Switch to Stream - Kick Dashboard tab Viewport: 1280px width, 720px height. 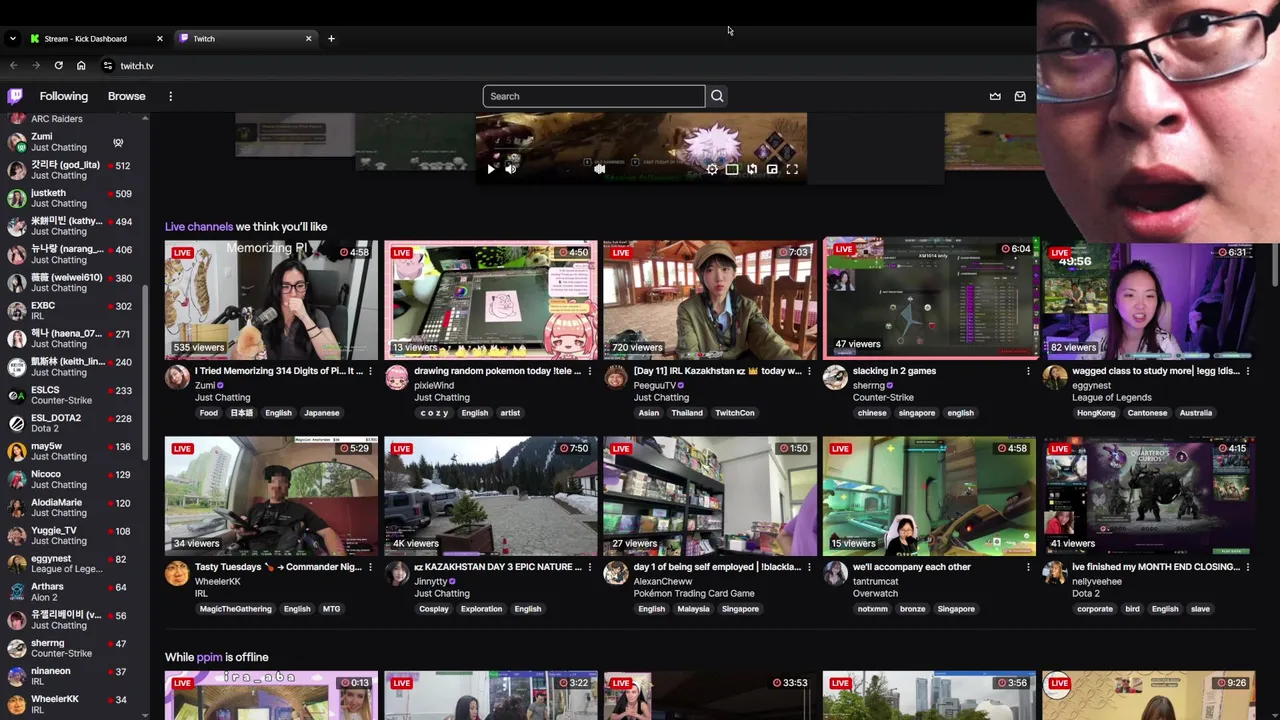[x=96, y=39]
